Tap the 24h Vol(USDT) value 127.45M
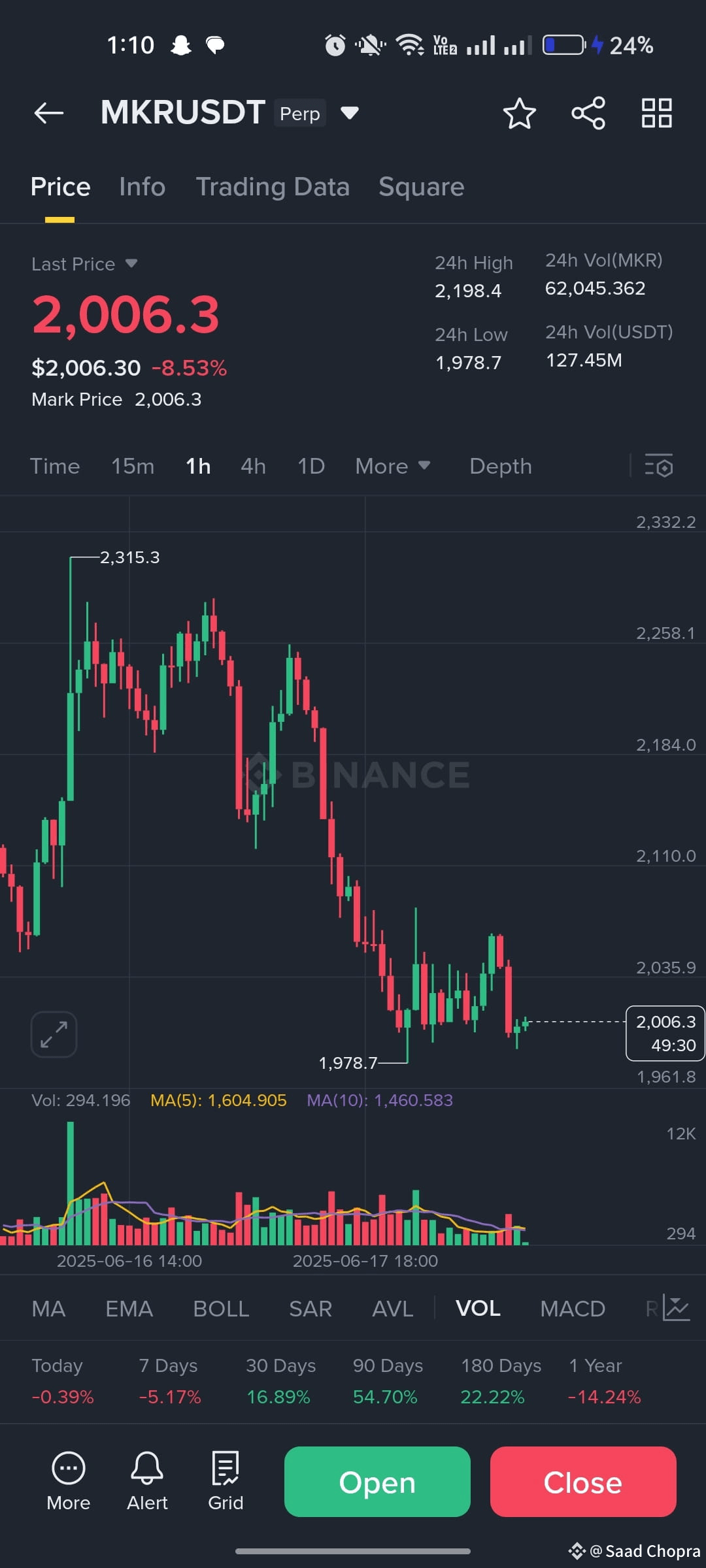The height and width of the screenshot is (1568, 706). coord(584,360)
